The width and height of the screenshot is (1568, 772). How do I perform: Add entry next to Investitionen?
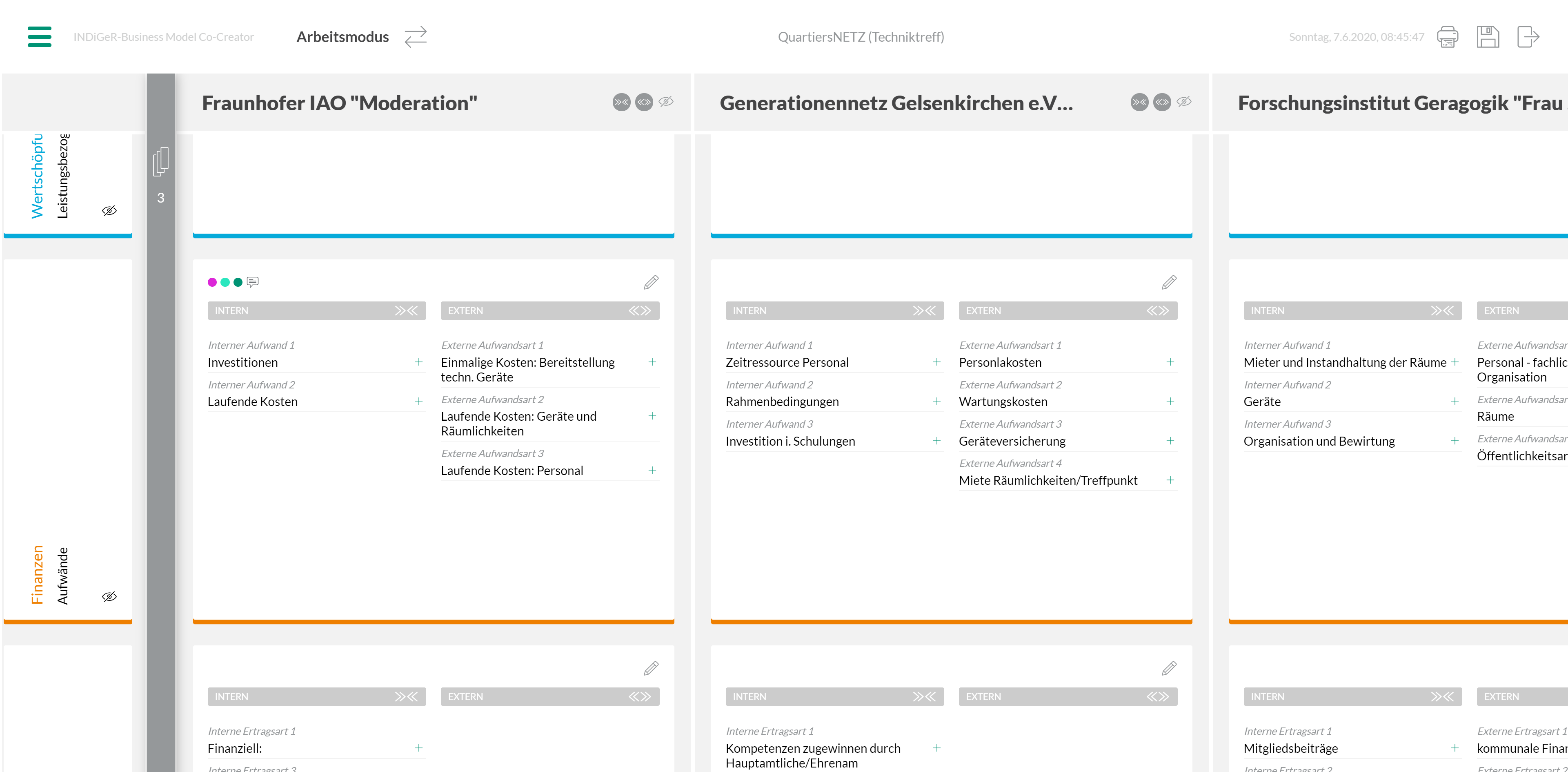pos(419,361)
